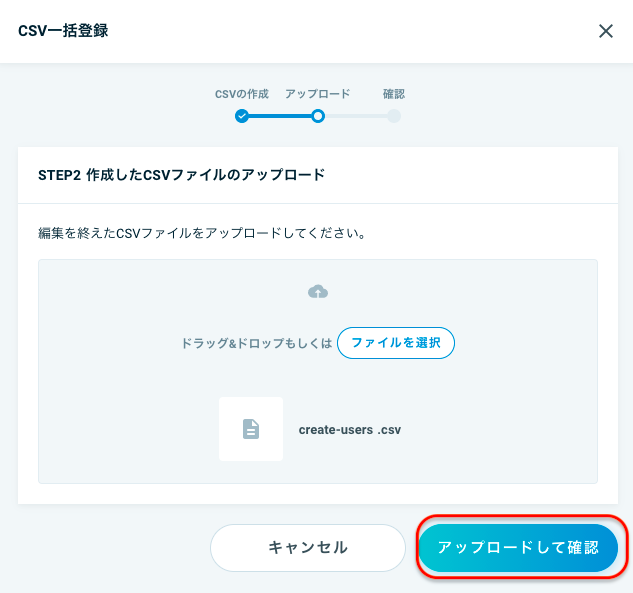Click the キャンセル button
The image size is (633, 593).
point(308,547)
